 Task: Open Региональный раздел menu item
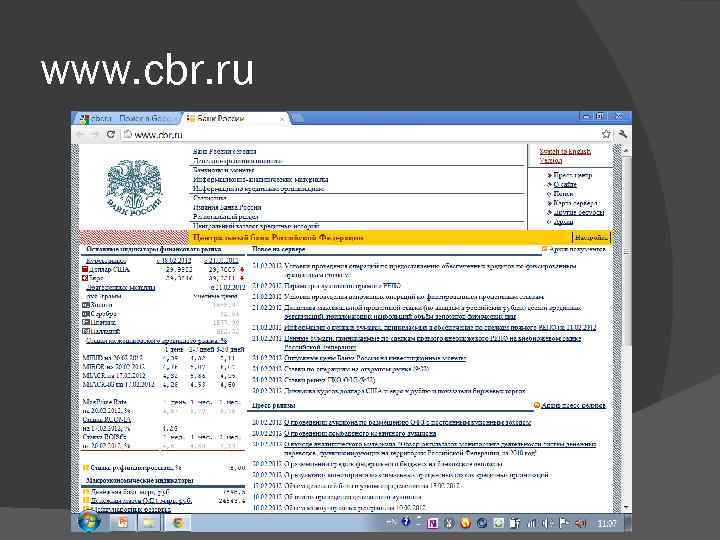[x=225, y=216]
